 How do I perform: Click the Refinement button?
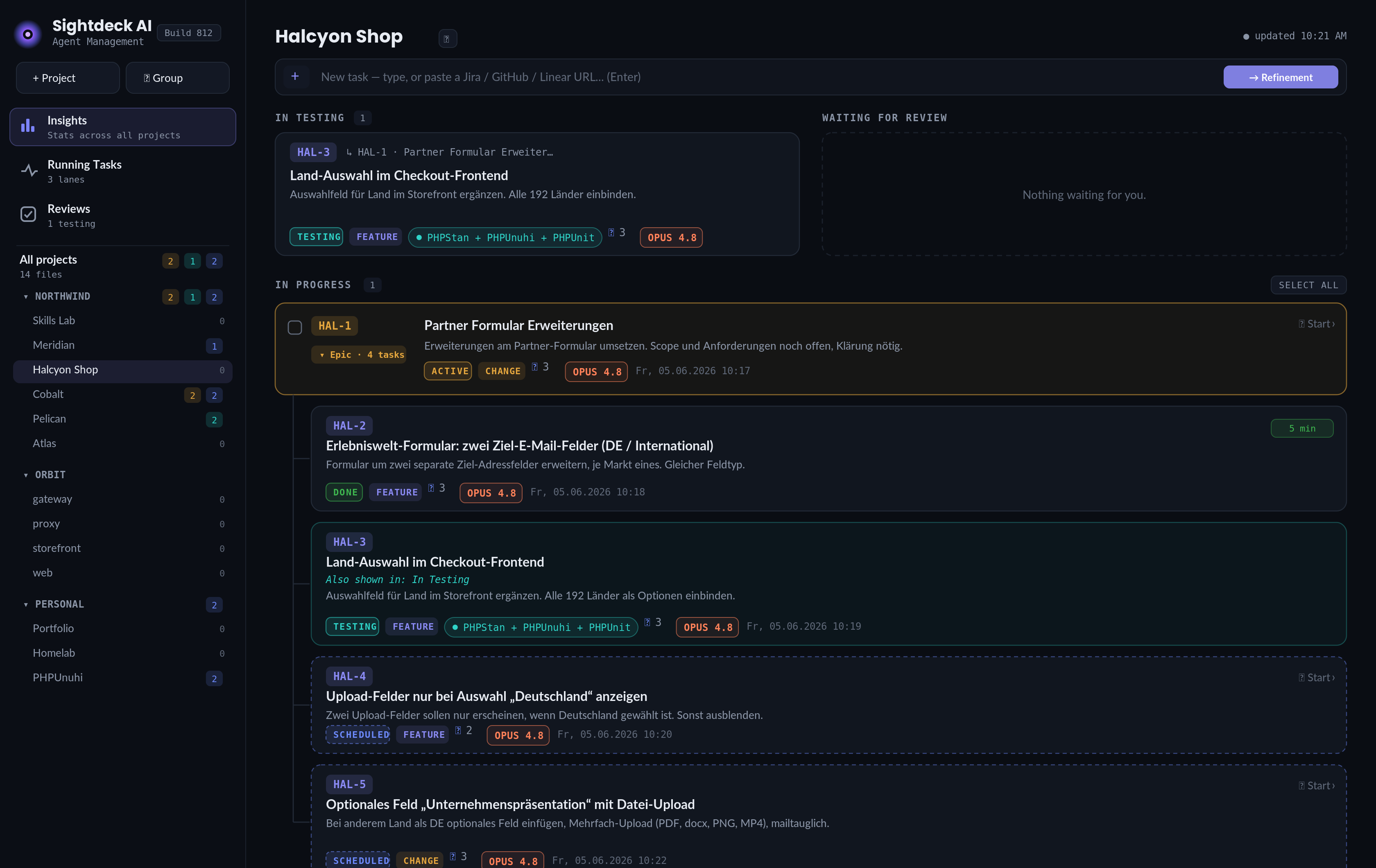(x=1281, y=77)
